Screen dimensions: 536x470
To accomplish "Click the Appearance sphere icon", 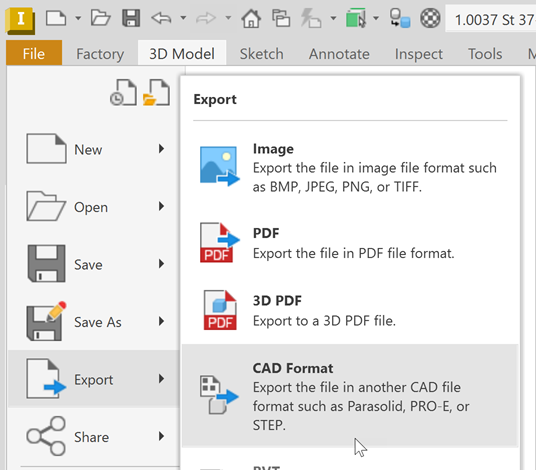I will [430, 18].
